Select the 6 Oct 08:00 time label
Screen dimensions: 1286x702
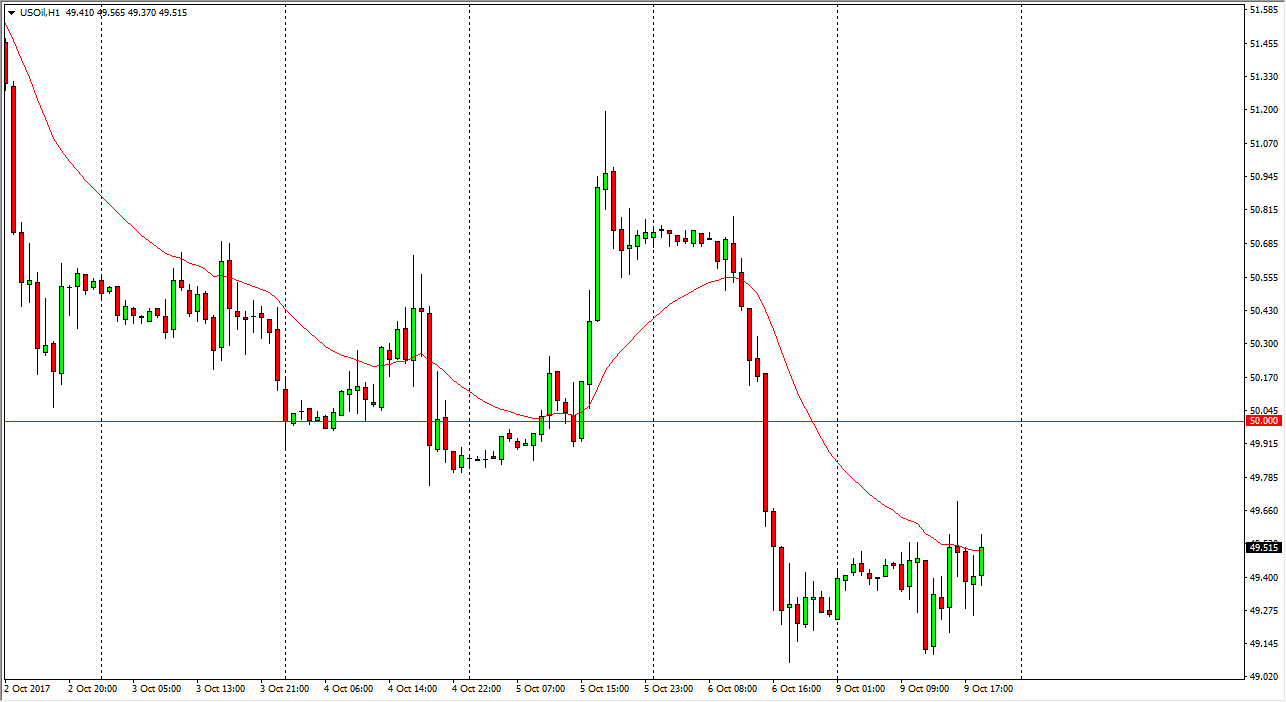(x=733, y=689)
